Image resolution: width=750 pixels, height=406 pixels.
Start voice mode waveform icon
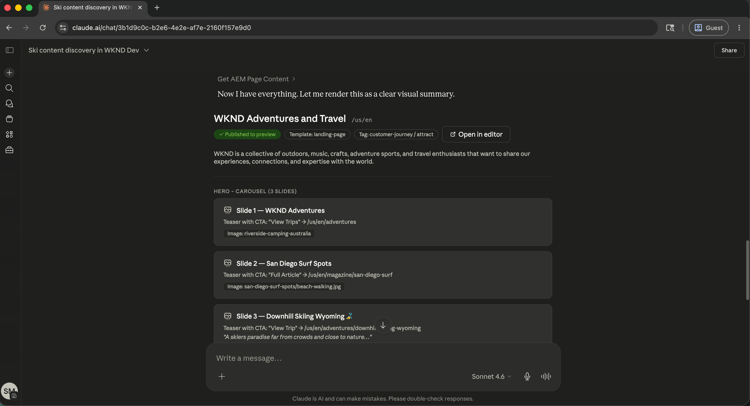click(x=546, y=376)
